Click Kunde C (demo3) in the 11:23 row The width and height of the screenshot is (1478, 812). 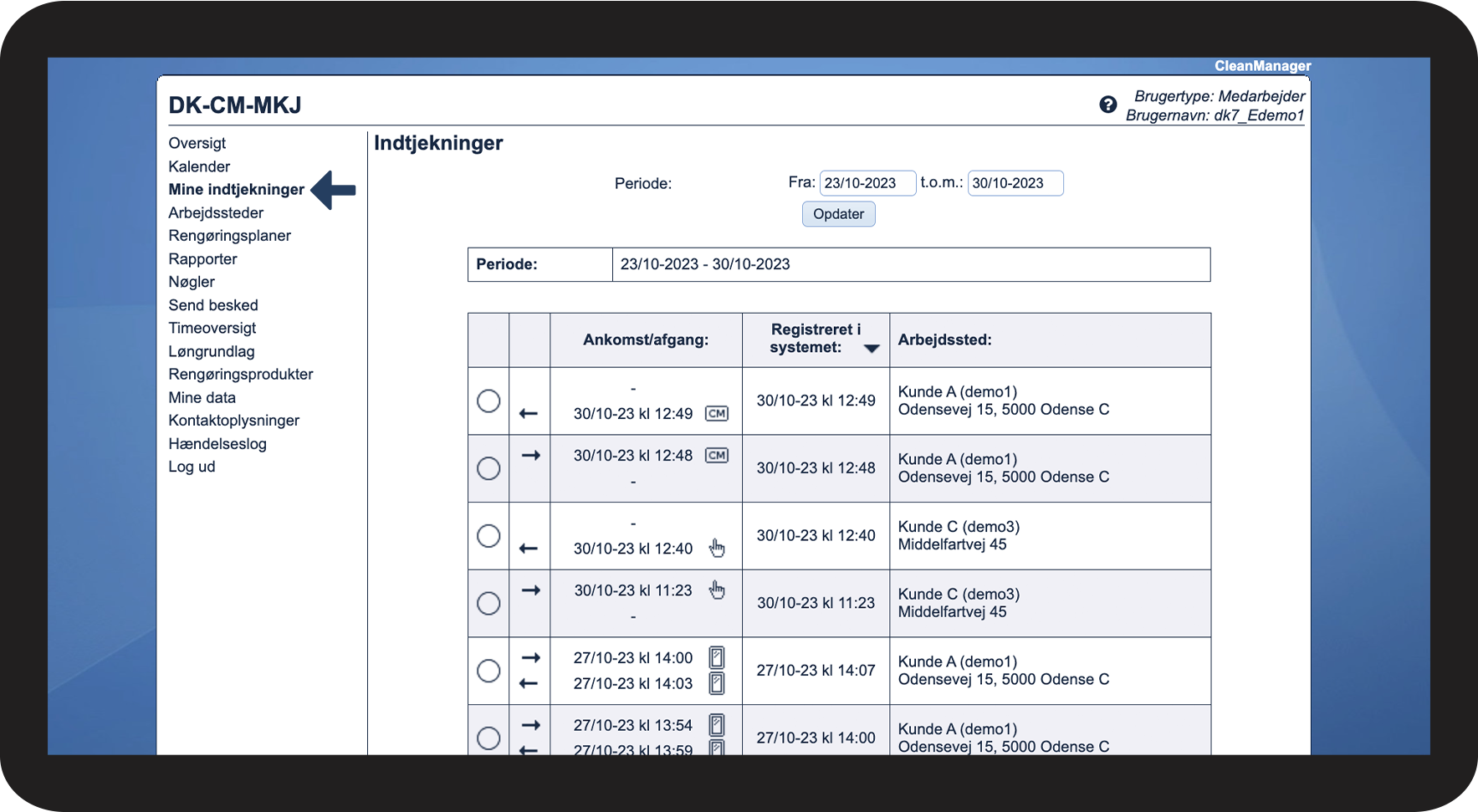pyautogui.click(x=959, y=595)
